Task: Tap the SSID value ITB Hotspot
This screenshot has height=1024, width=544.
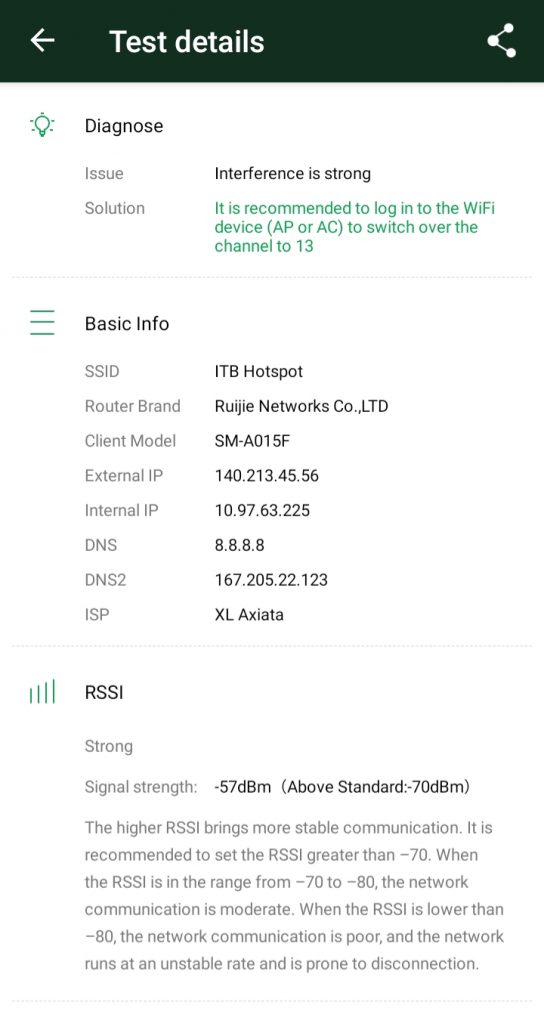Action: coord(259,372)
